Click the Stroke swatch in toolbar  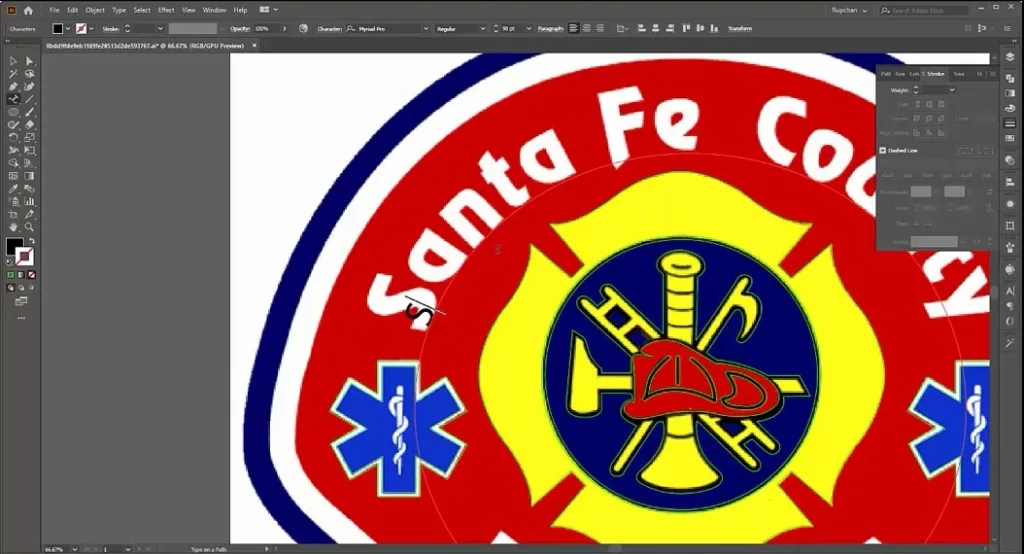pyautogui.click(x=25, y=256)
